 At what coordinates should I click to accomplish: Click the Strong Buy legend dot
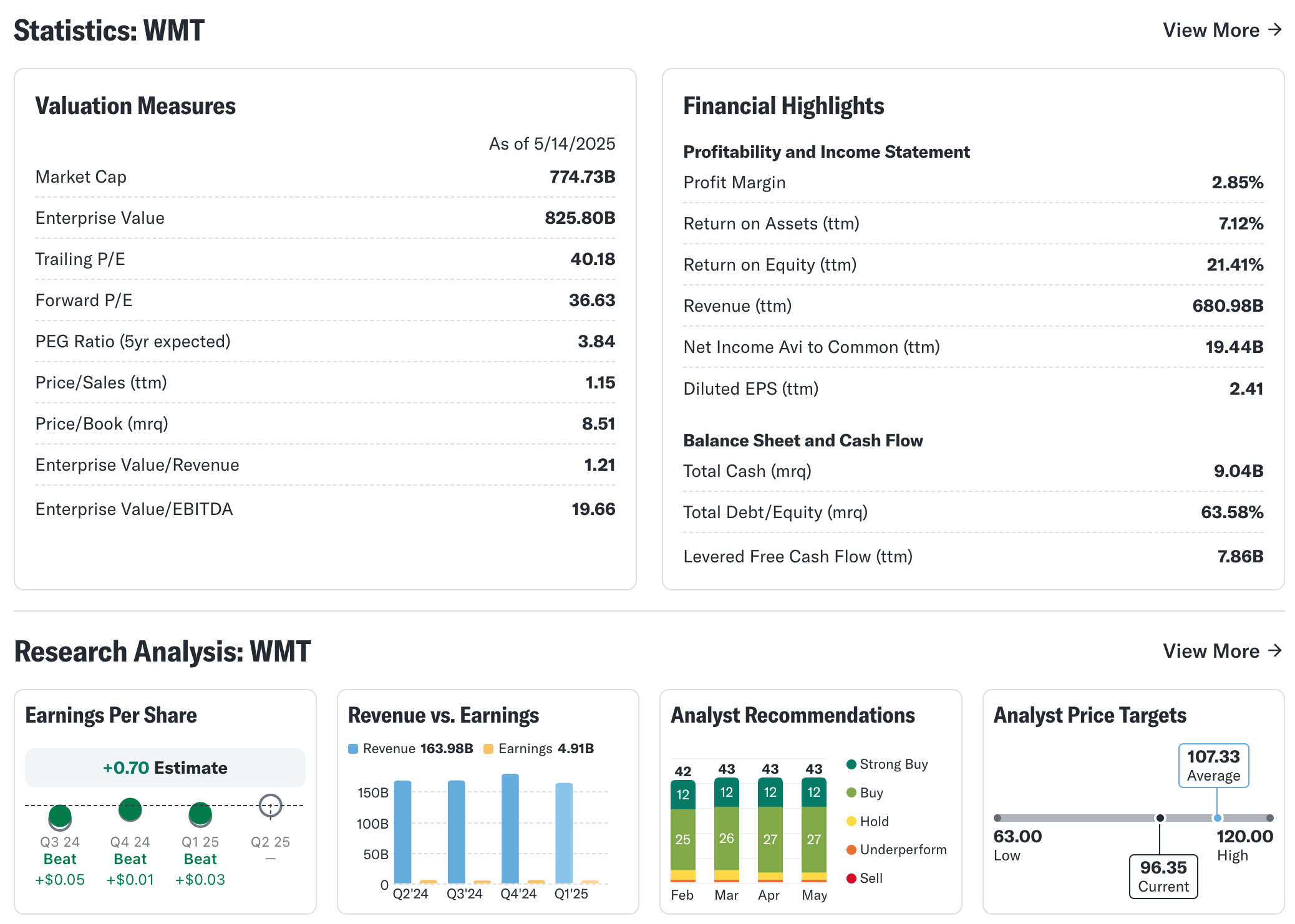tap(851, 764)
